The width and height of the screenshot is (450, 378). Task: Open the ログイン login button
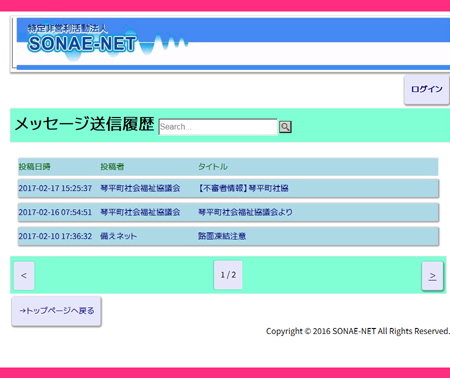click(x=427, y=89)
